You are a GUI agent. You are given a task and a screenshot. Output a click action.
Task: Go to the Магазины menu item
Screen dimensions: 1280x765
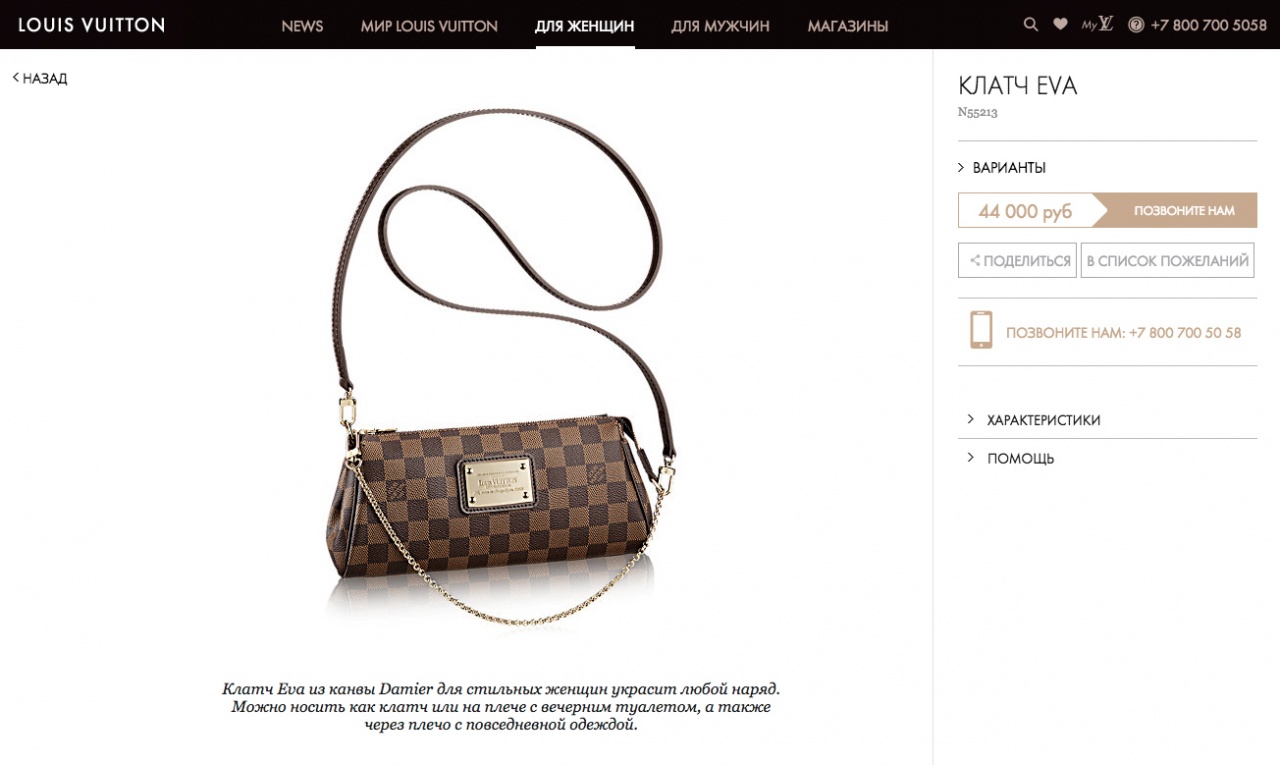coord(848,26)
